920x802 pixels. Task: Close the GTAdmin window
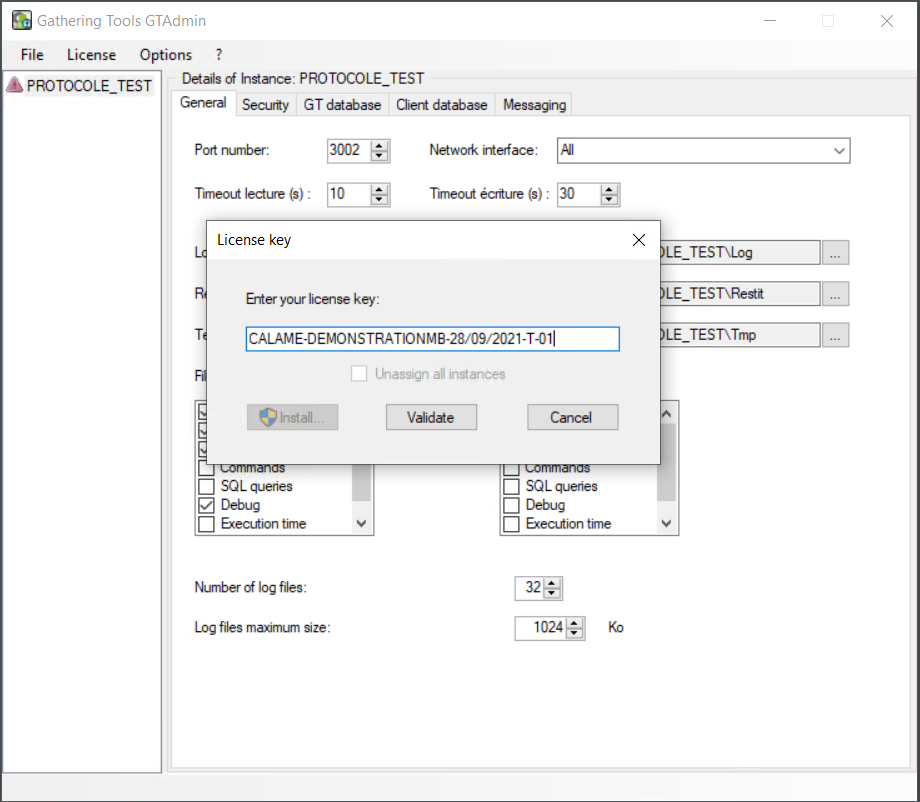[x=887, y=21]
